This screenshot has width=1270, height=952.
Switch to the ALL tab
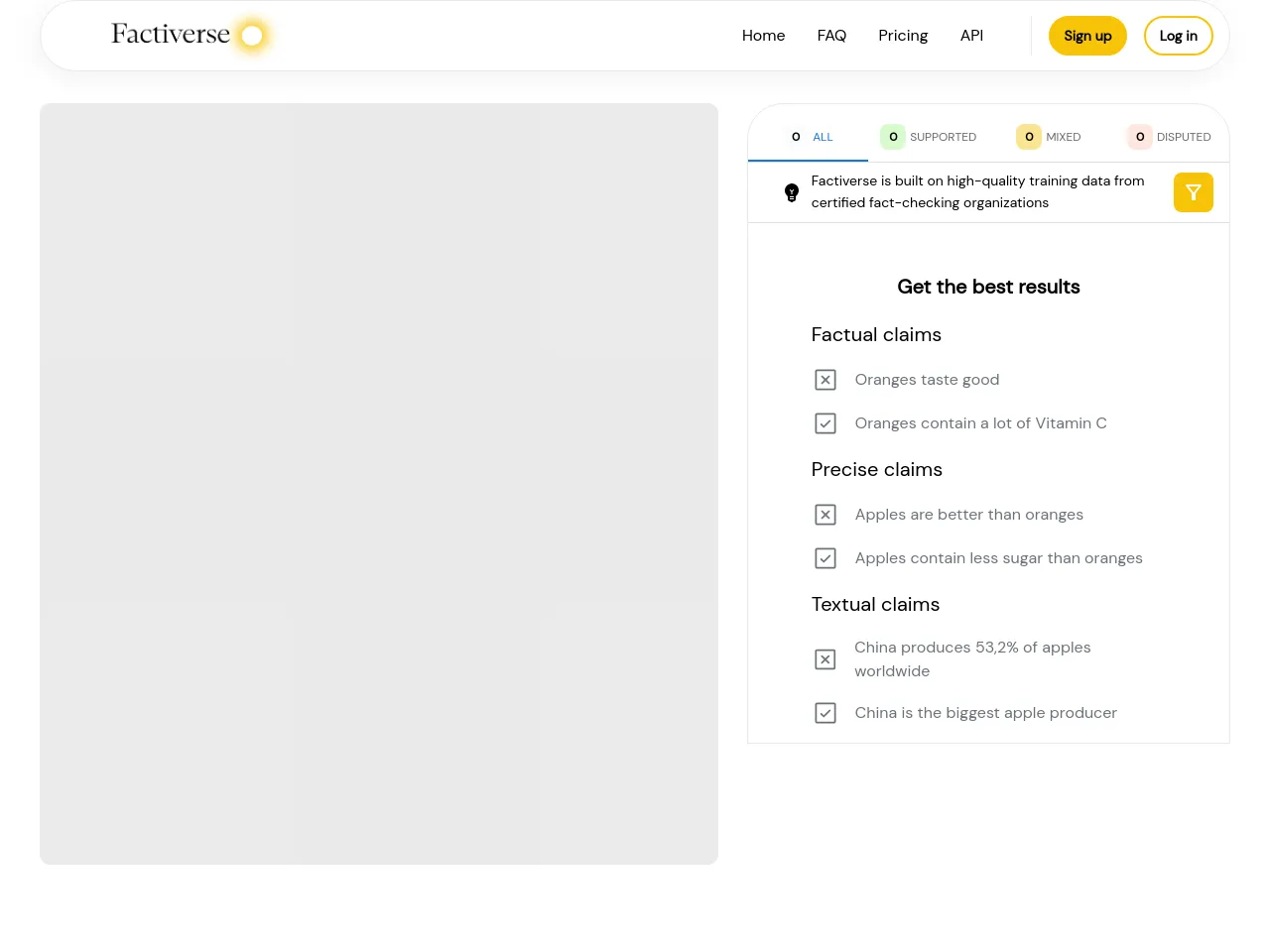[810, 137]
